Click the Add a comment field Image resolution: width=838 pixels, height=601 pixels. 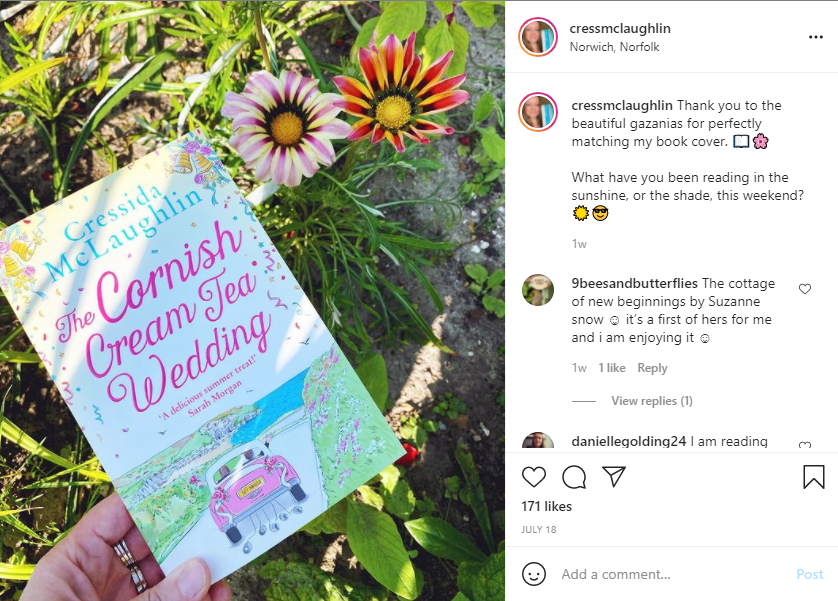673,574
